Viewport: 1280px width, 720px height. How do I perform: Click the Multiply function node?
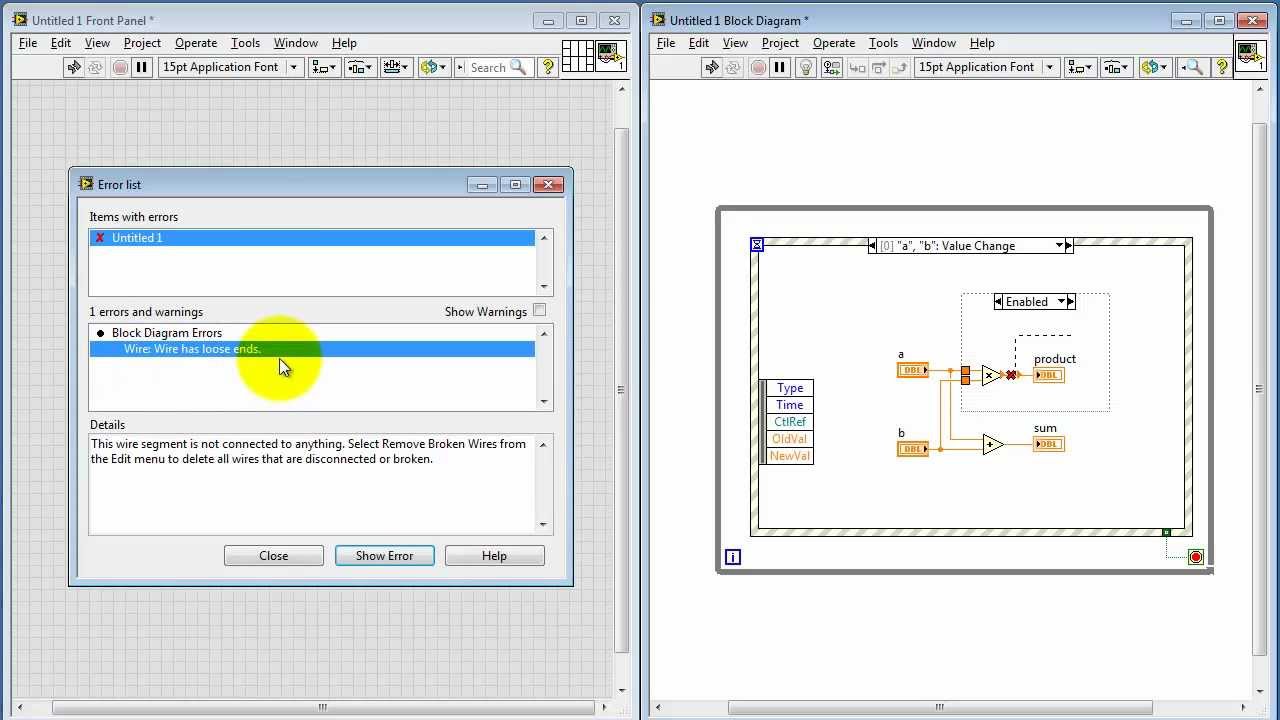(991, 376)
